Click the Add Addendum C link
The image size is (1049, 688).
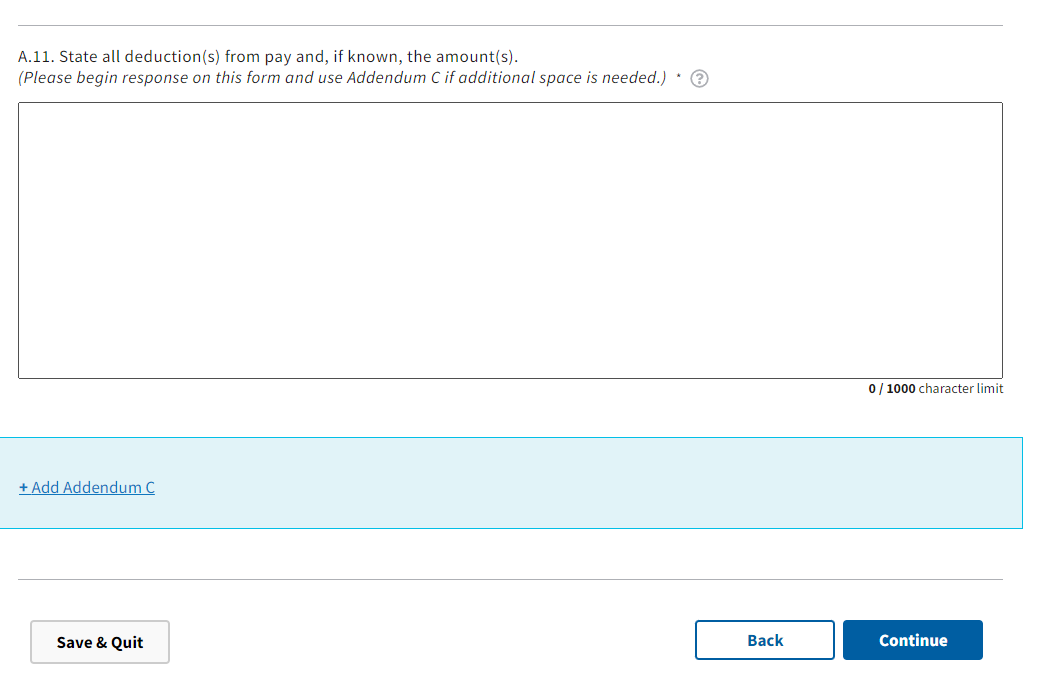[x=87, y=487]
